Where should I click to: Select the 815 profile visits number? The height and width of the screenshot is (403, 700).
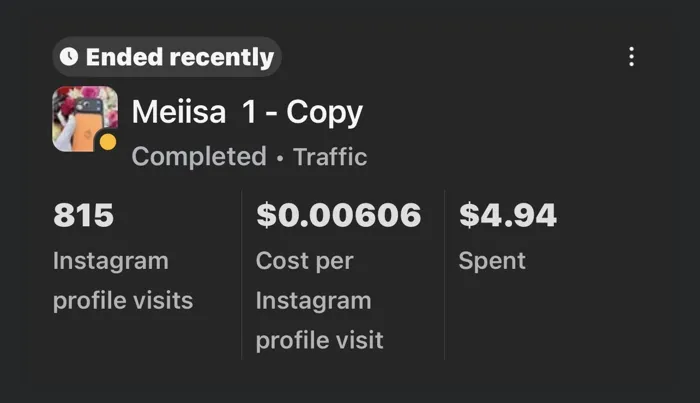click(83, 215)
